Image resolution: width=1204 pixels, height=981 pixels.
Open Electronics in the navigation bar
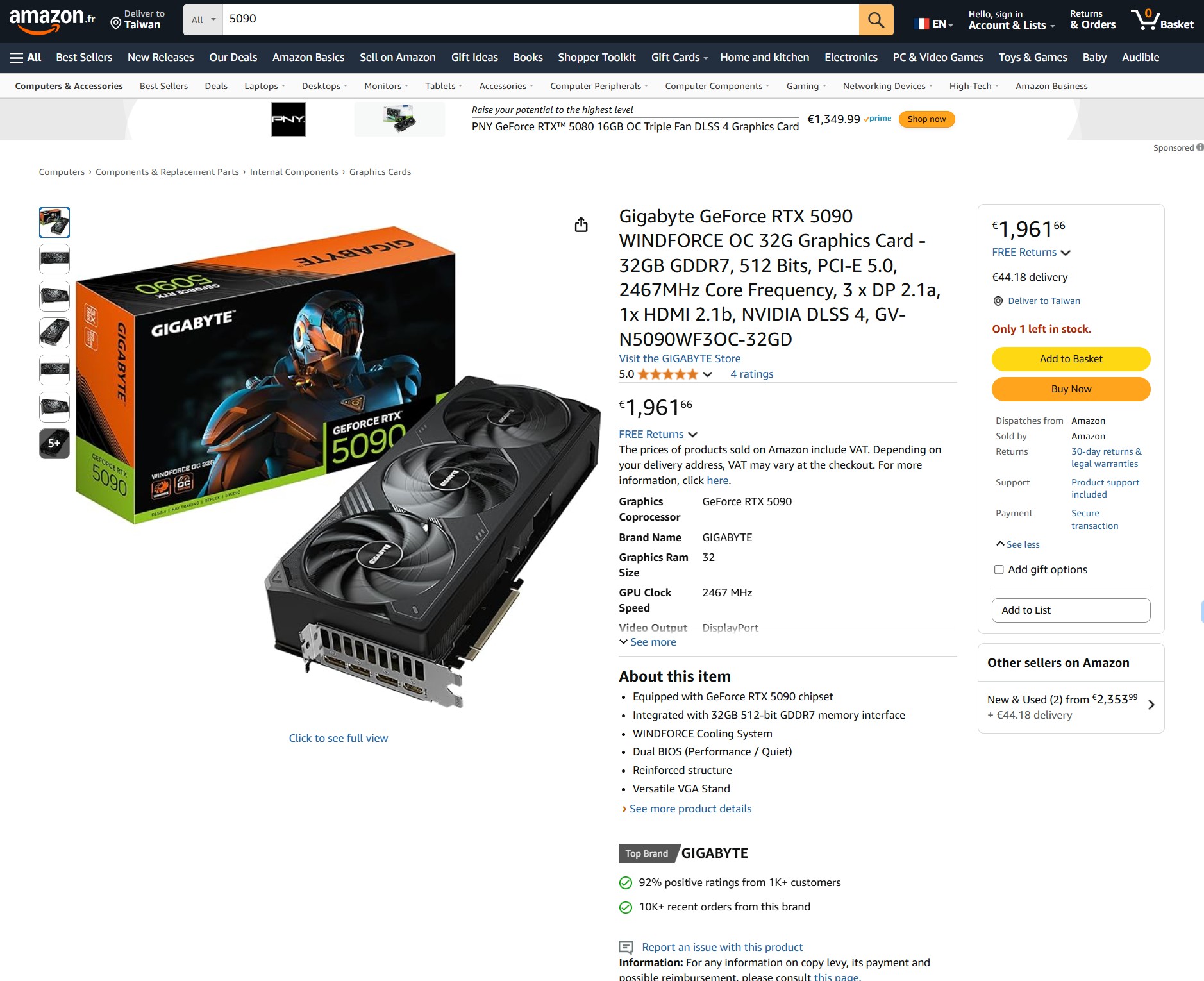pos(851,57)
